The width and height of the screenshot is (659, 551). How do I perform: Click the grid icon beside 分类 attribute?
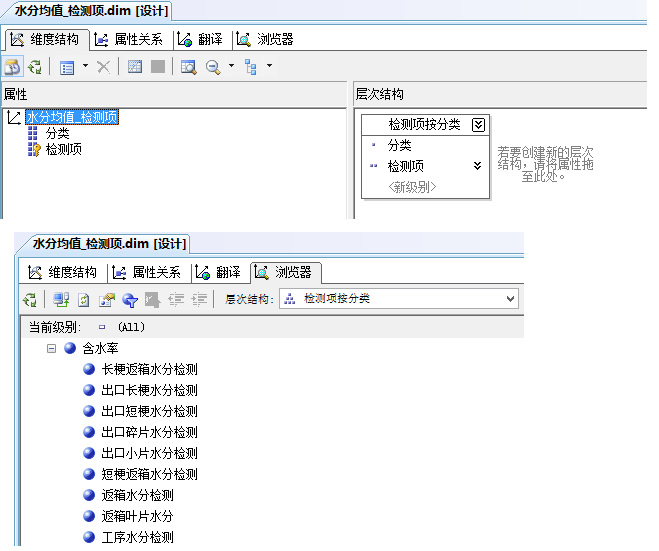click(33, 133)
